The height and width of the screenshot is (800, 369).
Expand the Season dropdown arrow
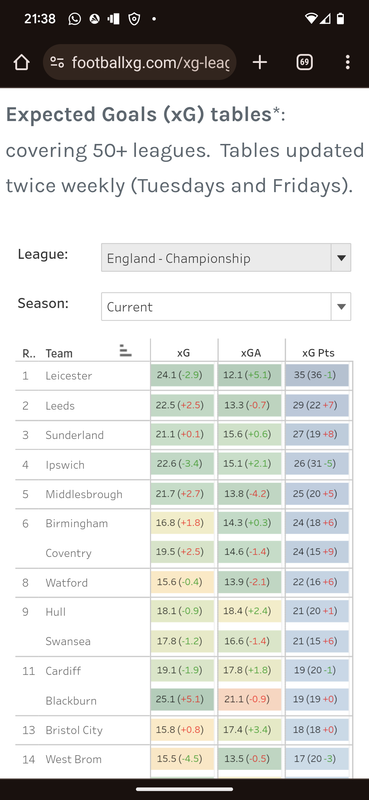[x=341, y=307]
